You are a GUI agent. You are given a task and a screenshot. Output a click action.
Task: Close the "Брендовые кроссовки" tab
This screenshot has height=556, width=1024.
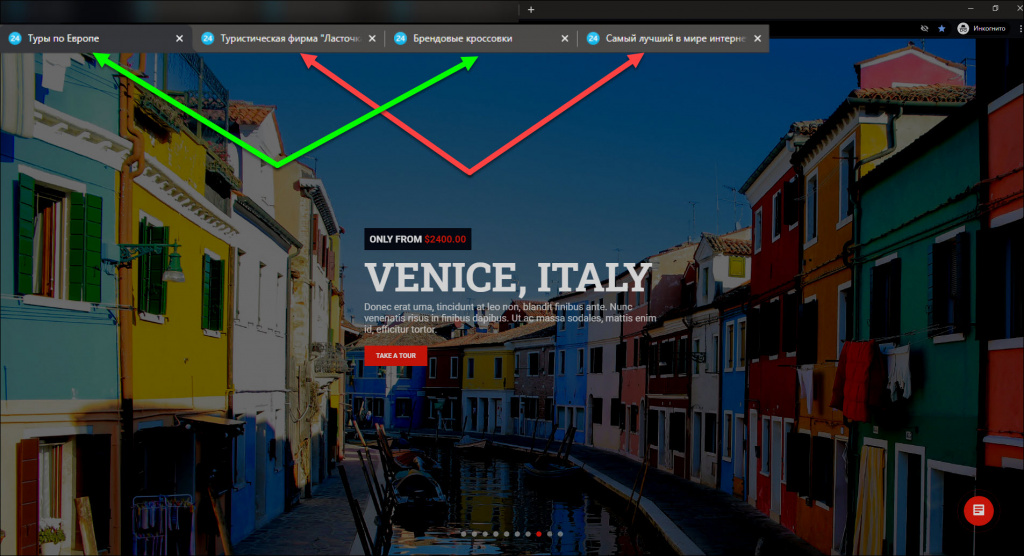tap(565, 39)
